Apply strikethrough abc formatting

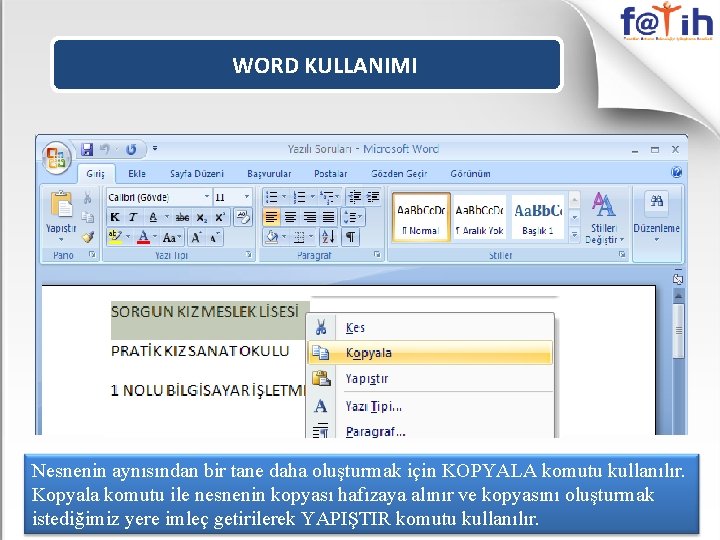[x=182, y=217]
